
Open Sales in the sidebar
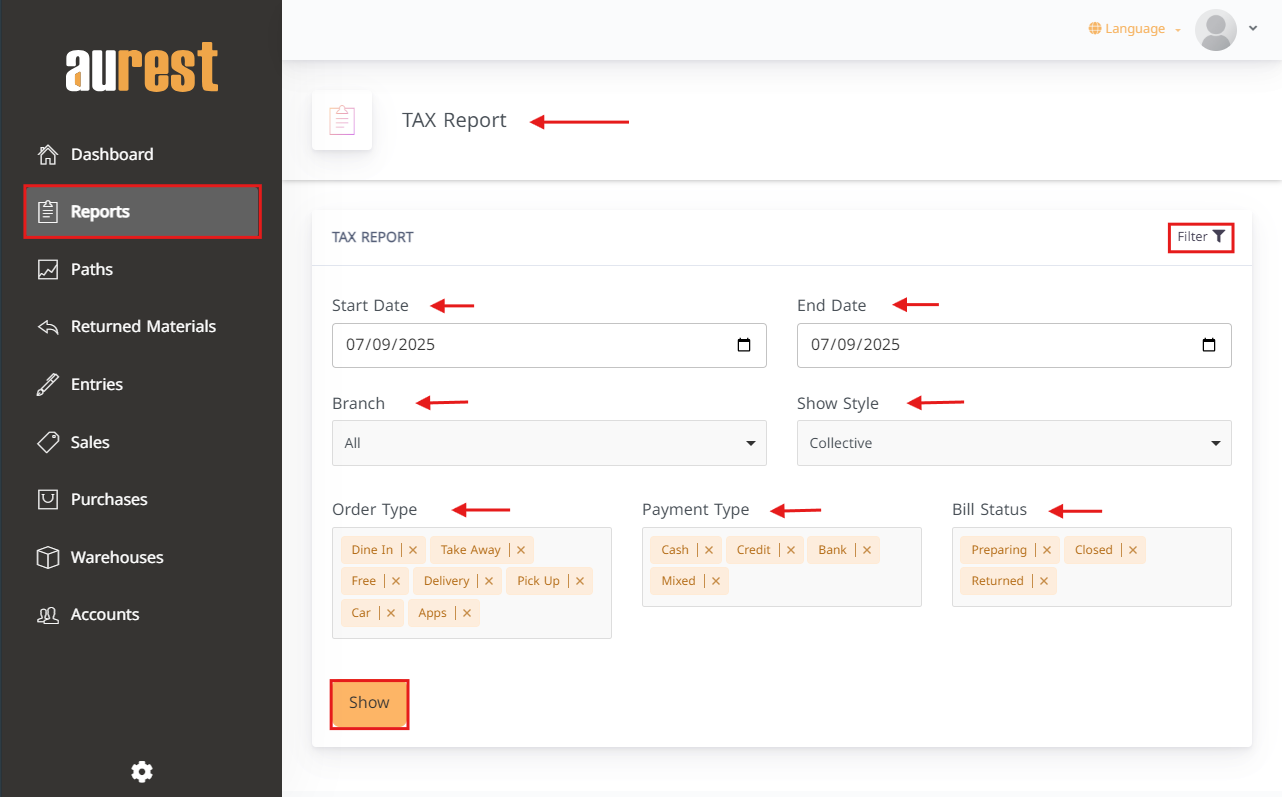pos(90,442)
